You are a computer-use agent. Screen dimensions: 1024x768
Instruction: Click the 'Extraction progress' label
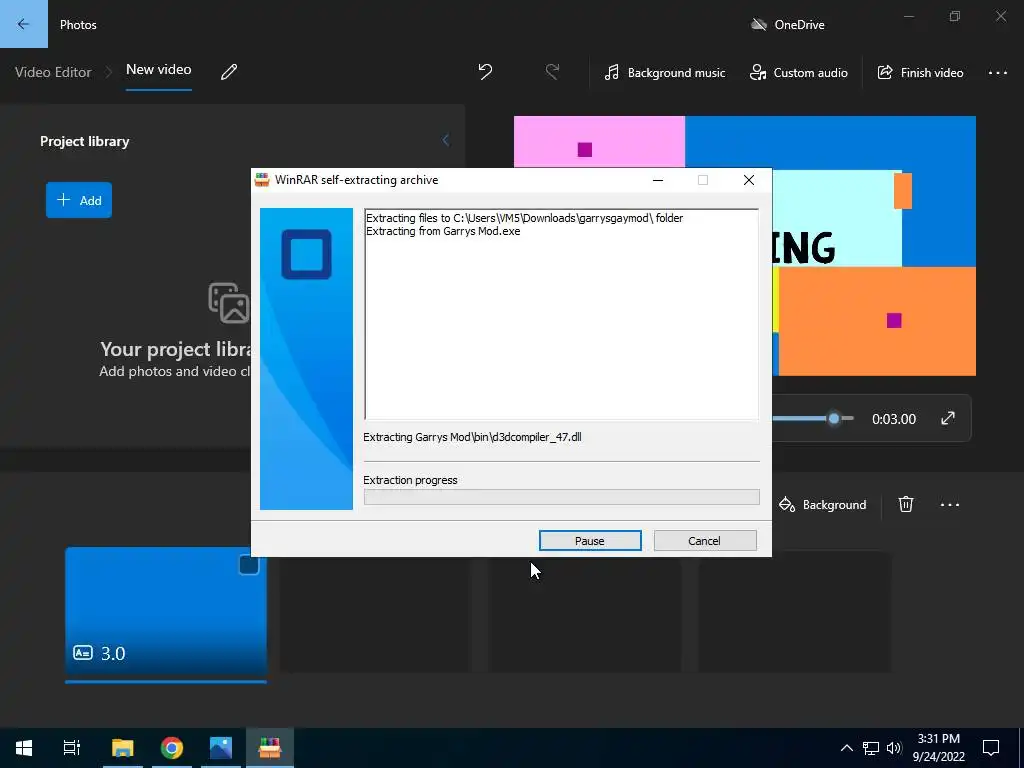click(410, 480)
